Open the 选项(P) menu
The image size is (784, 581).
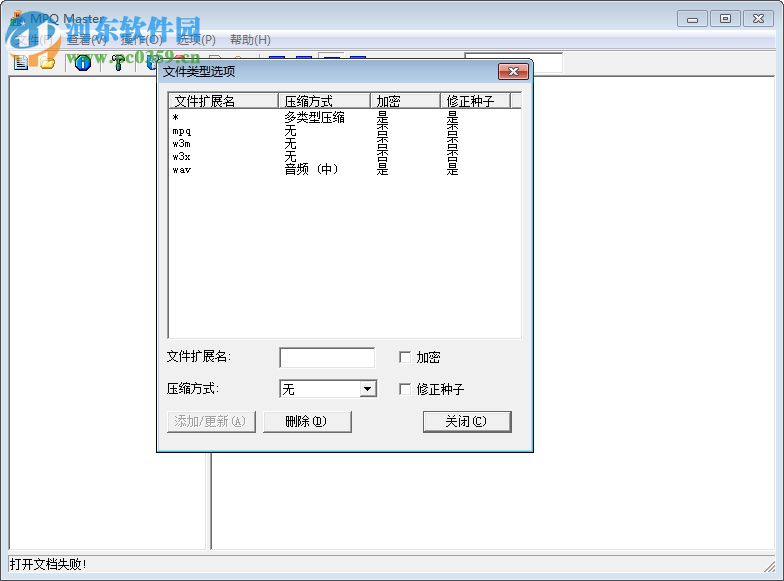click(x=196, y=40)
